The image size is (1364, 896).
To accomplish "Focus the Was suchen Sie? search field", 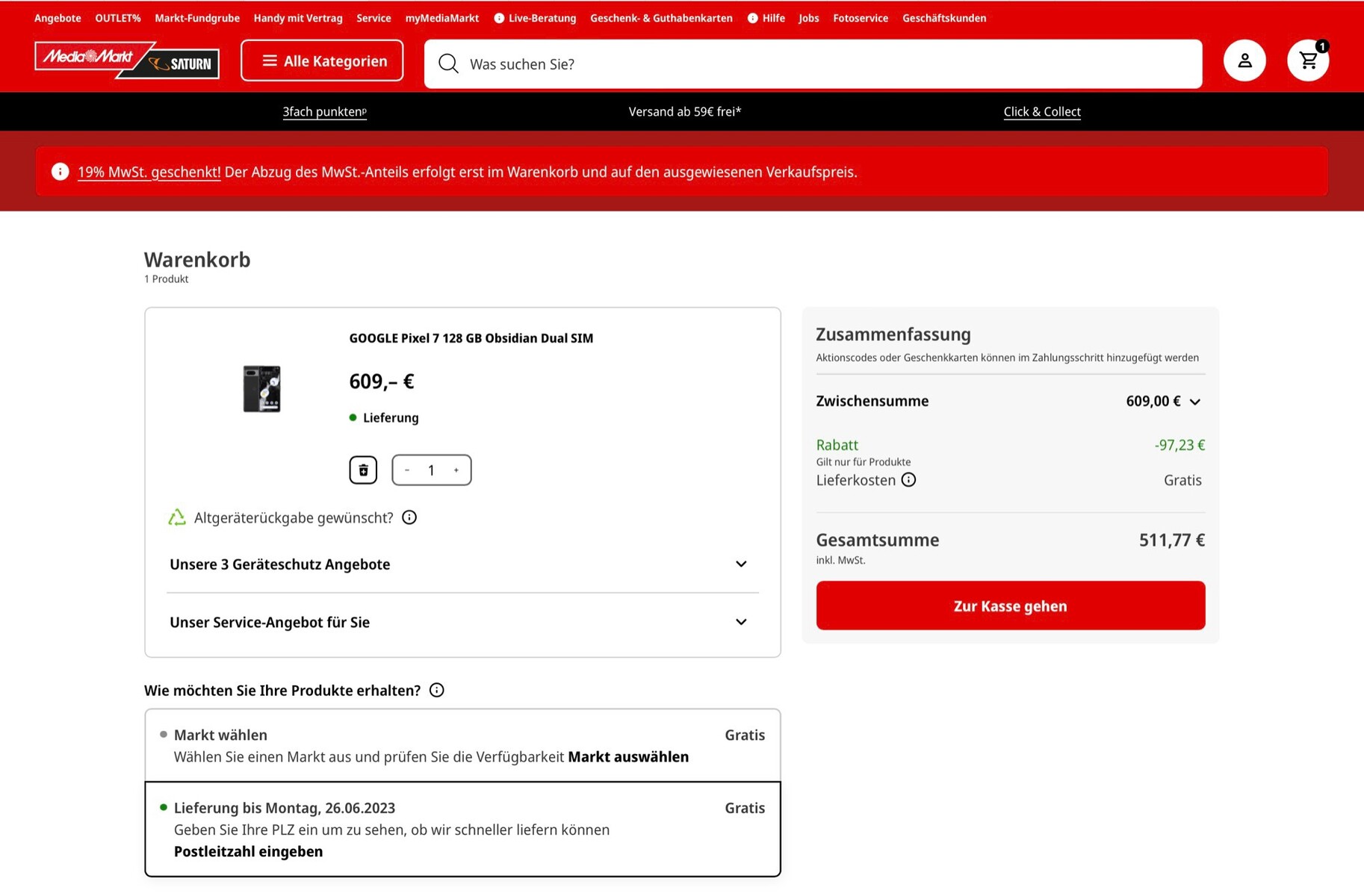I will point(813,63).
